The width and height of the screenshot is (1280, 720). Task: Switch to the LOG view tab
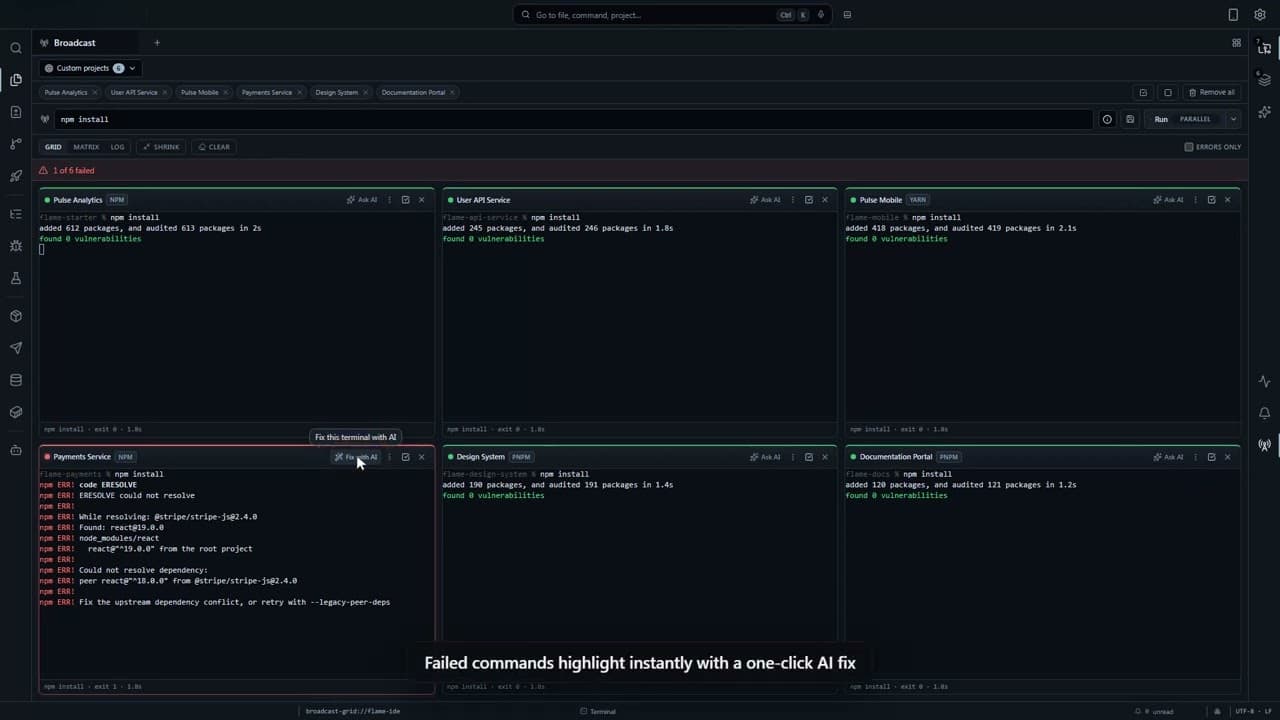coord(117,147)
